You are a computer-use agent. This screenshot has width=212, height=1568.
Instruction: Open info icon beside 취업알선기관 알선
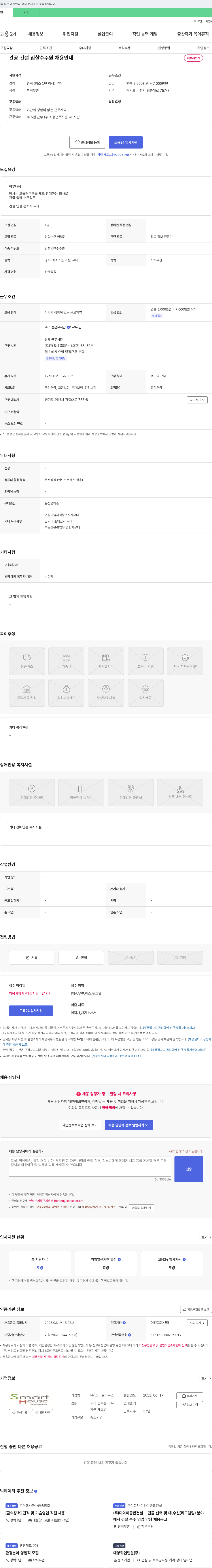[119, 1259]
